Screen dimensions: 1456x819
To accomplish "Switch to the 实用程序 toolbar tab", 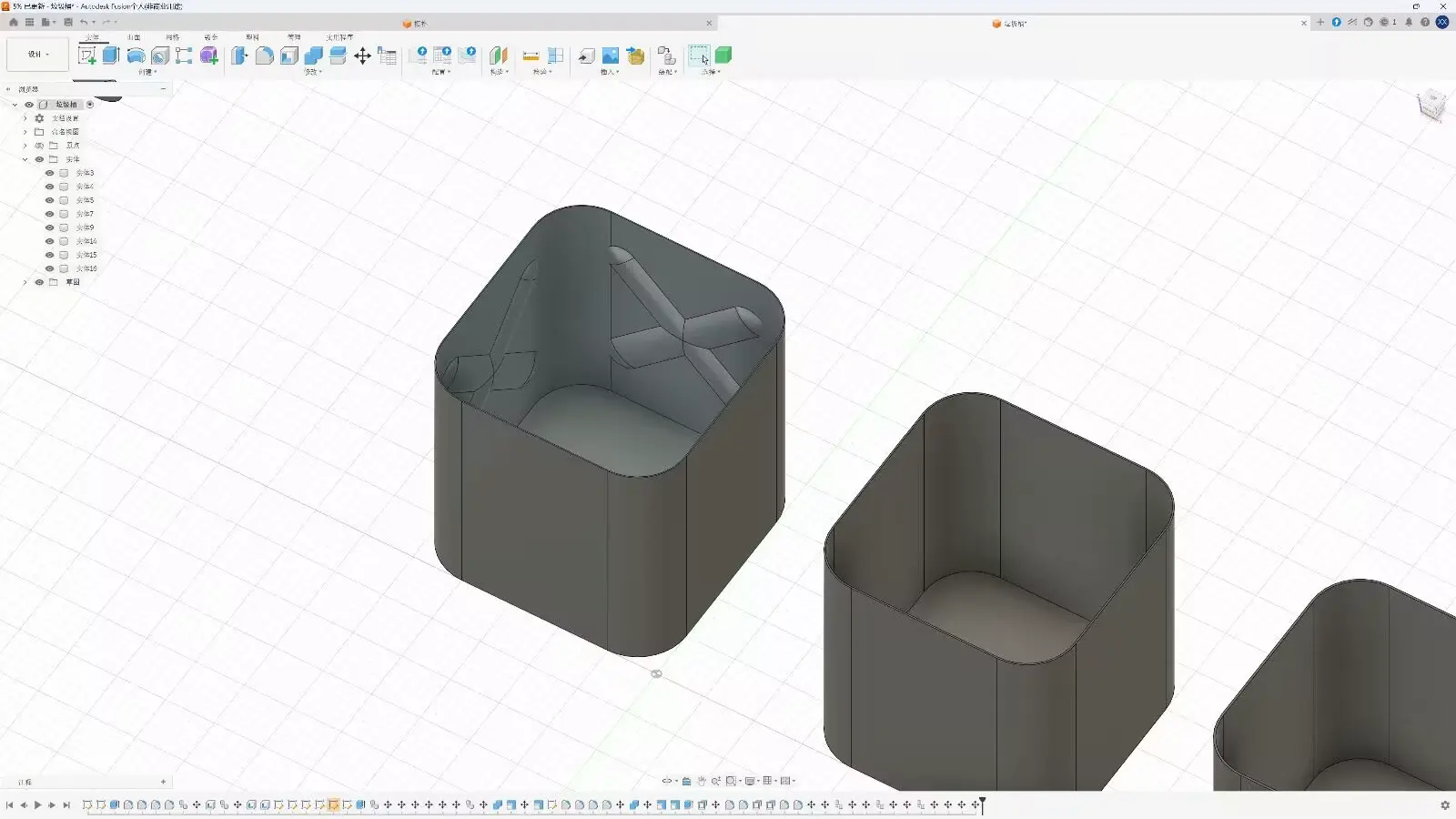I will (339, 37).
